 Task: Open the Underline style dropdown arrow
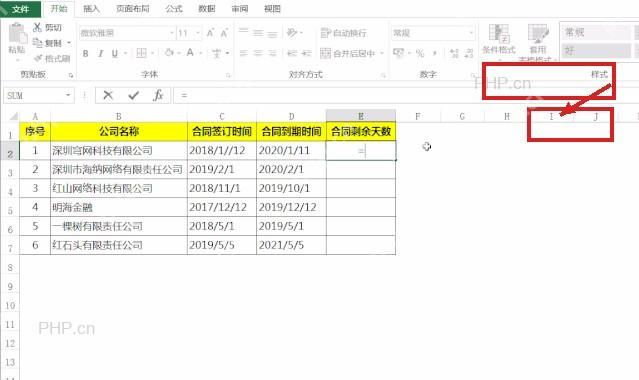coord(125,53)
